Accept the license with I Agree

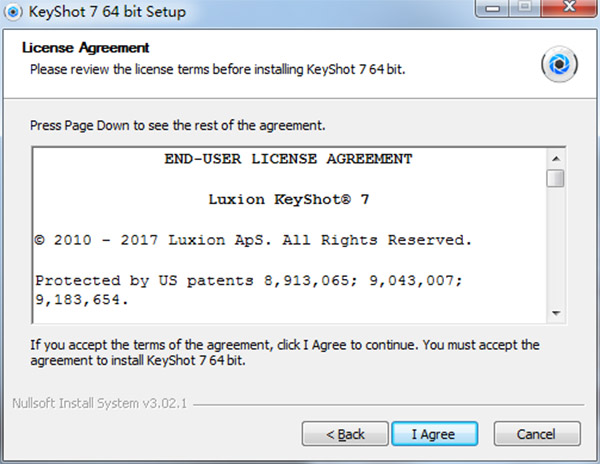pos(434,434)
